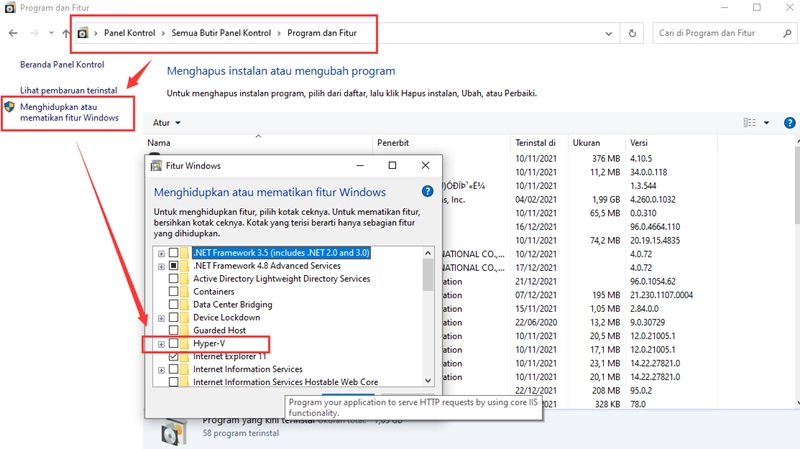Screen dimensions: 800x449
Task: Open the address bar history dropdown
Action: click(609, 34)
